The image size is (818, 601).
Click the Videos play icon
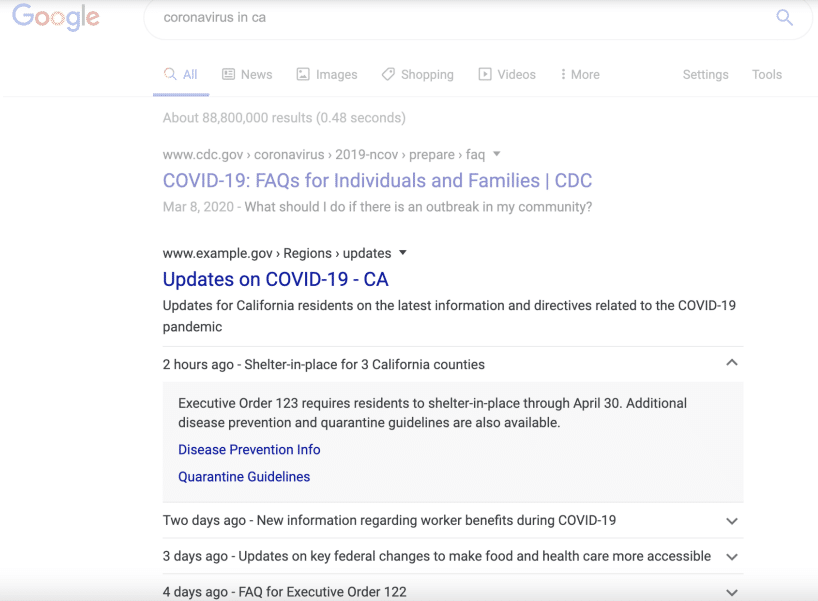pos(485,74)
